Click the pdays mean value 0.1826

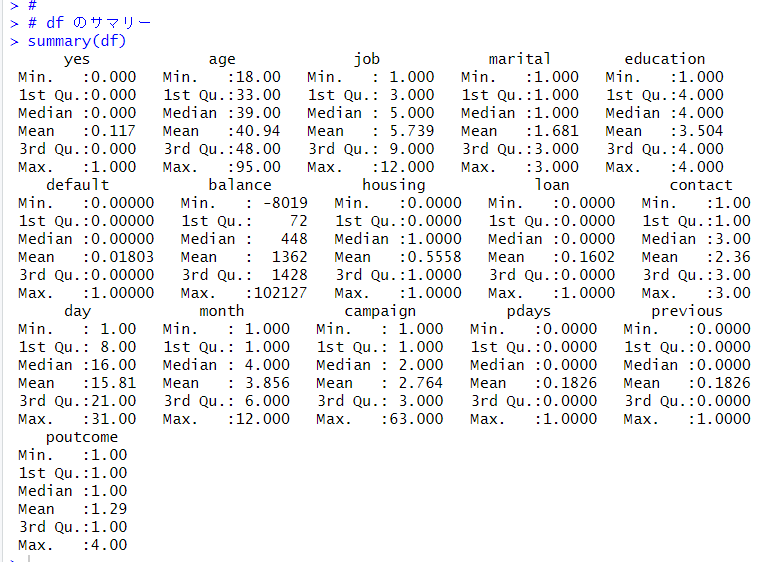coord(570,383)
